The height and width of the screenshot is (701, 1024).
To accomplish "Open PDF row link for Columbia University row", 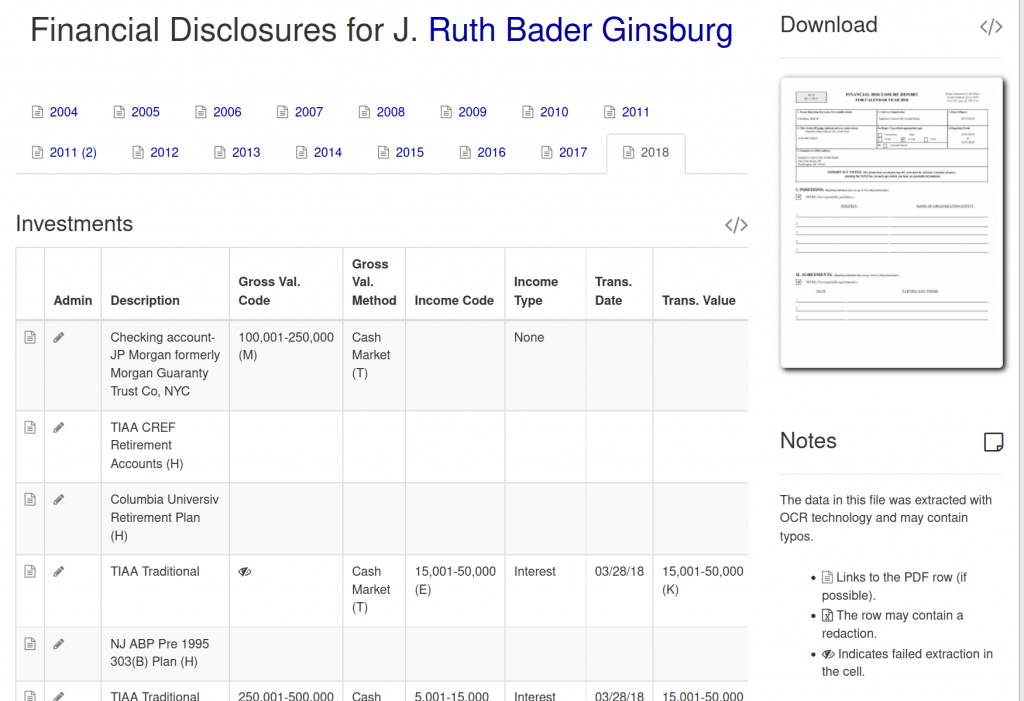I will 30,500.
